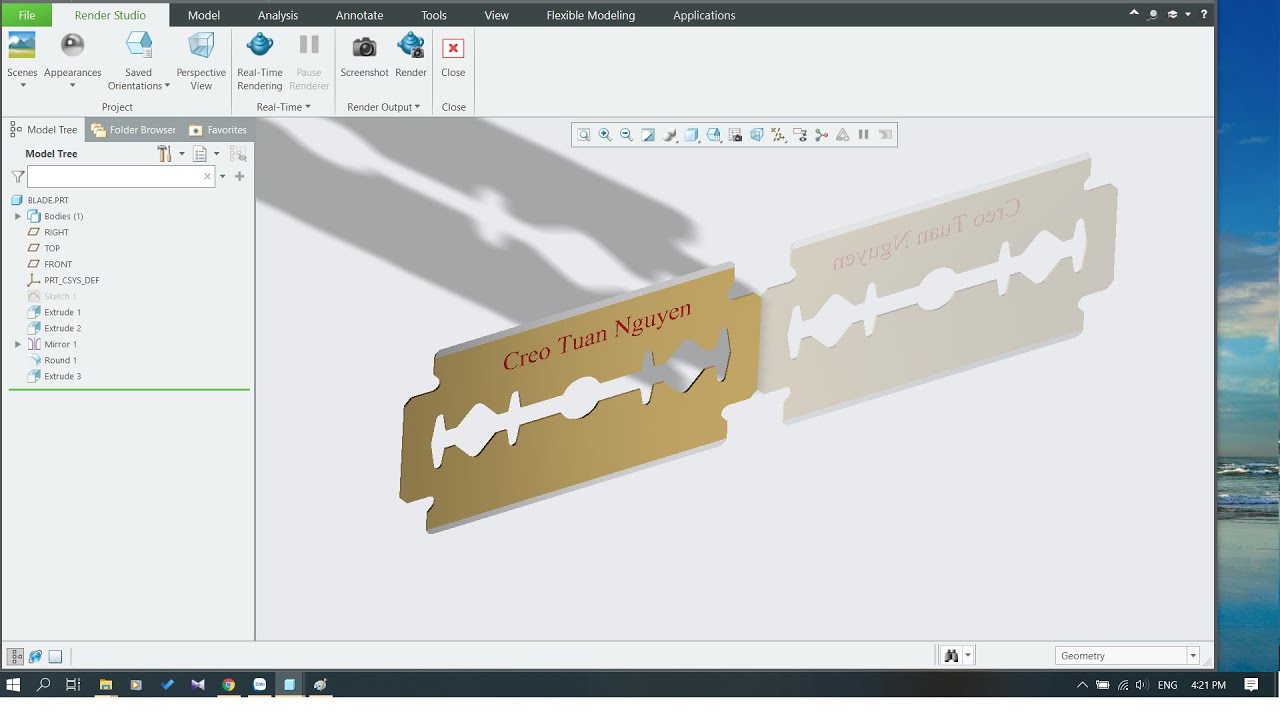
Task: Switch to Favorites panel tab
Action: (x=217, y=130)
